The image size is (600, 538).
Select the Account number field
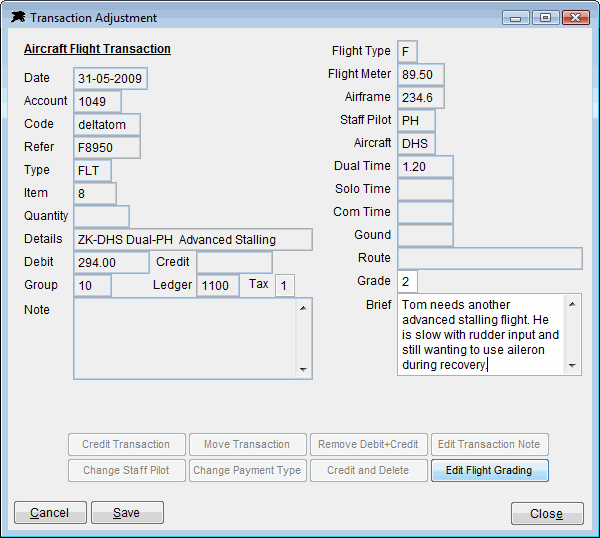[97, 101]
